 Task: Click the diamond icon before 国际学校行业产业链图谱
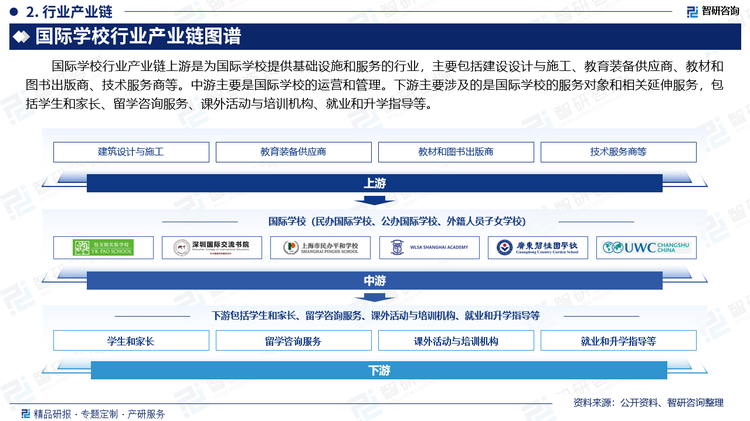[x=21, y=37]
